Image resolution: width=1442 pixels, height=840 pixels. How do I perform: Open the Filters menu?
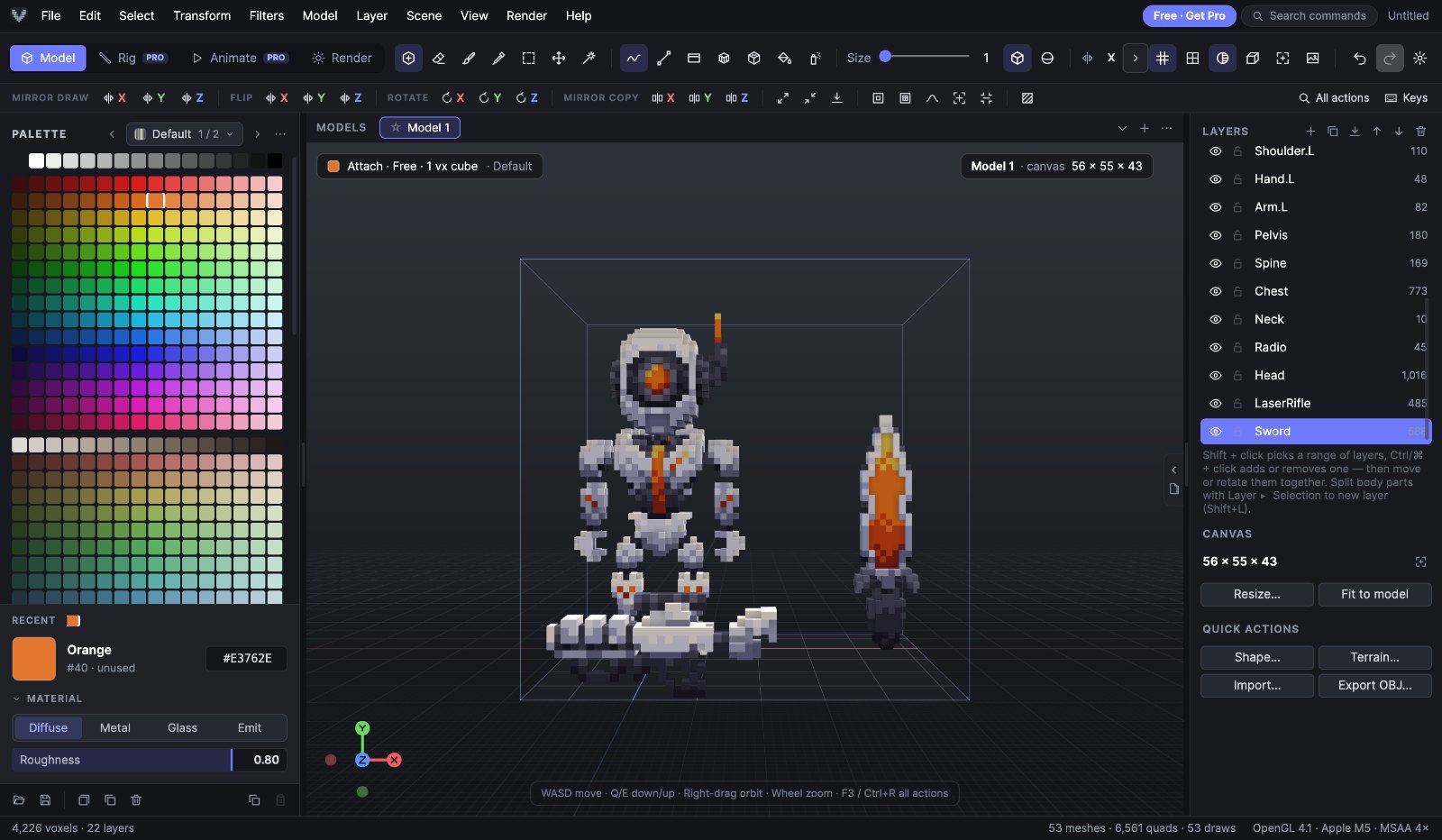click(x=266, y=15)
